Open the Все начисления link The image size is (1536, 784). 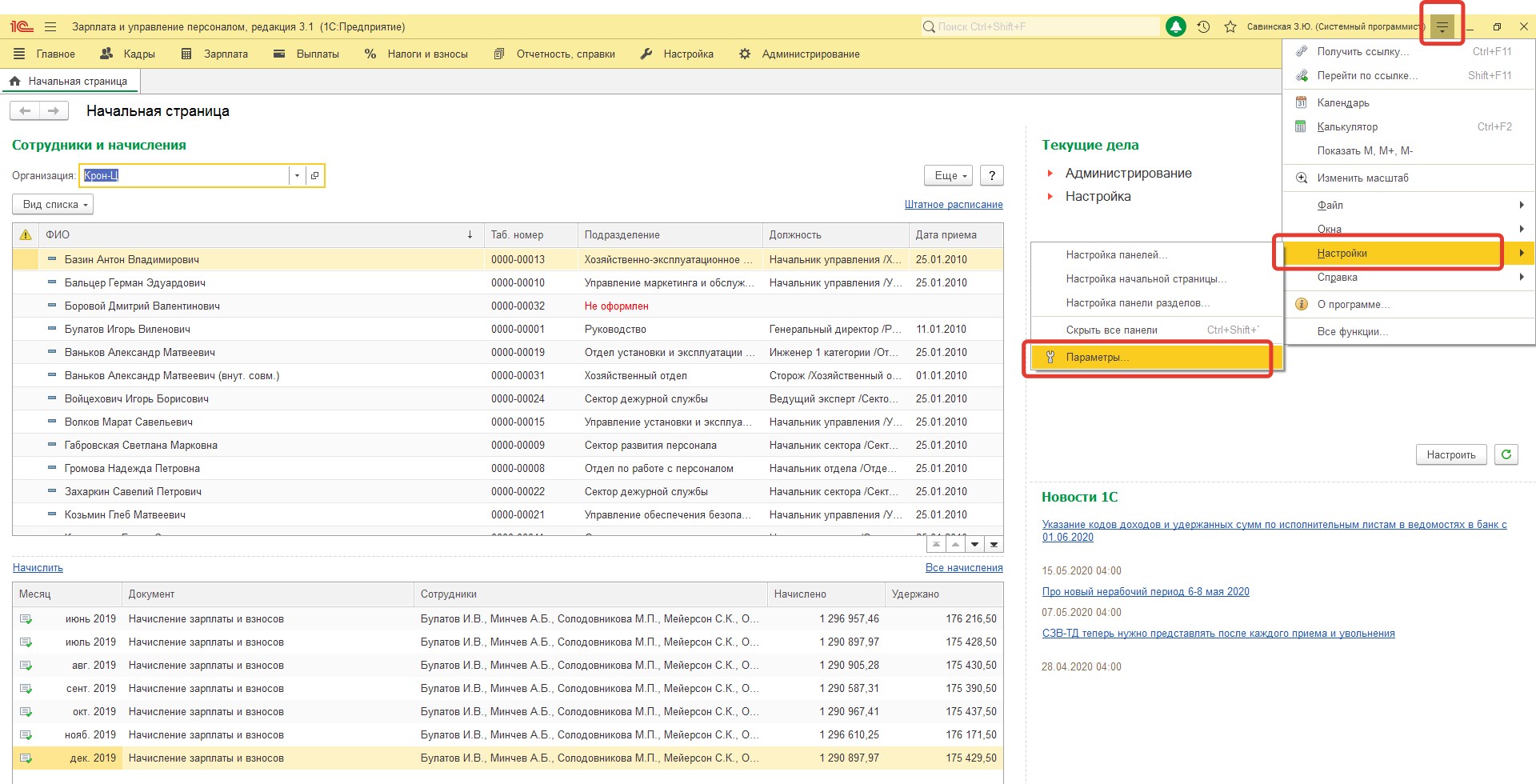point(964,567)
